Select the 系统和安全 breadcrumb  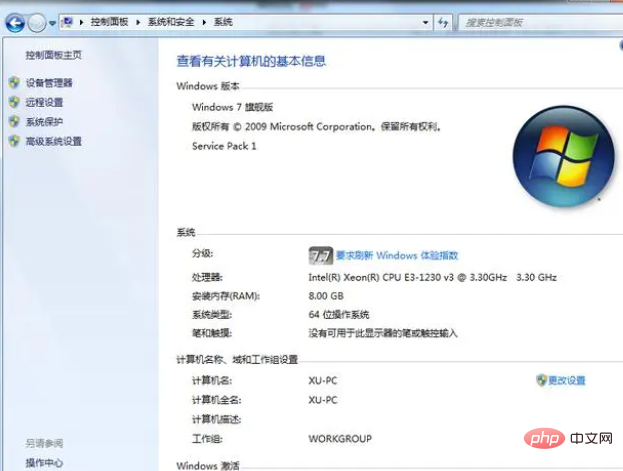coord(171,22)
